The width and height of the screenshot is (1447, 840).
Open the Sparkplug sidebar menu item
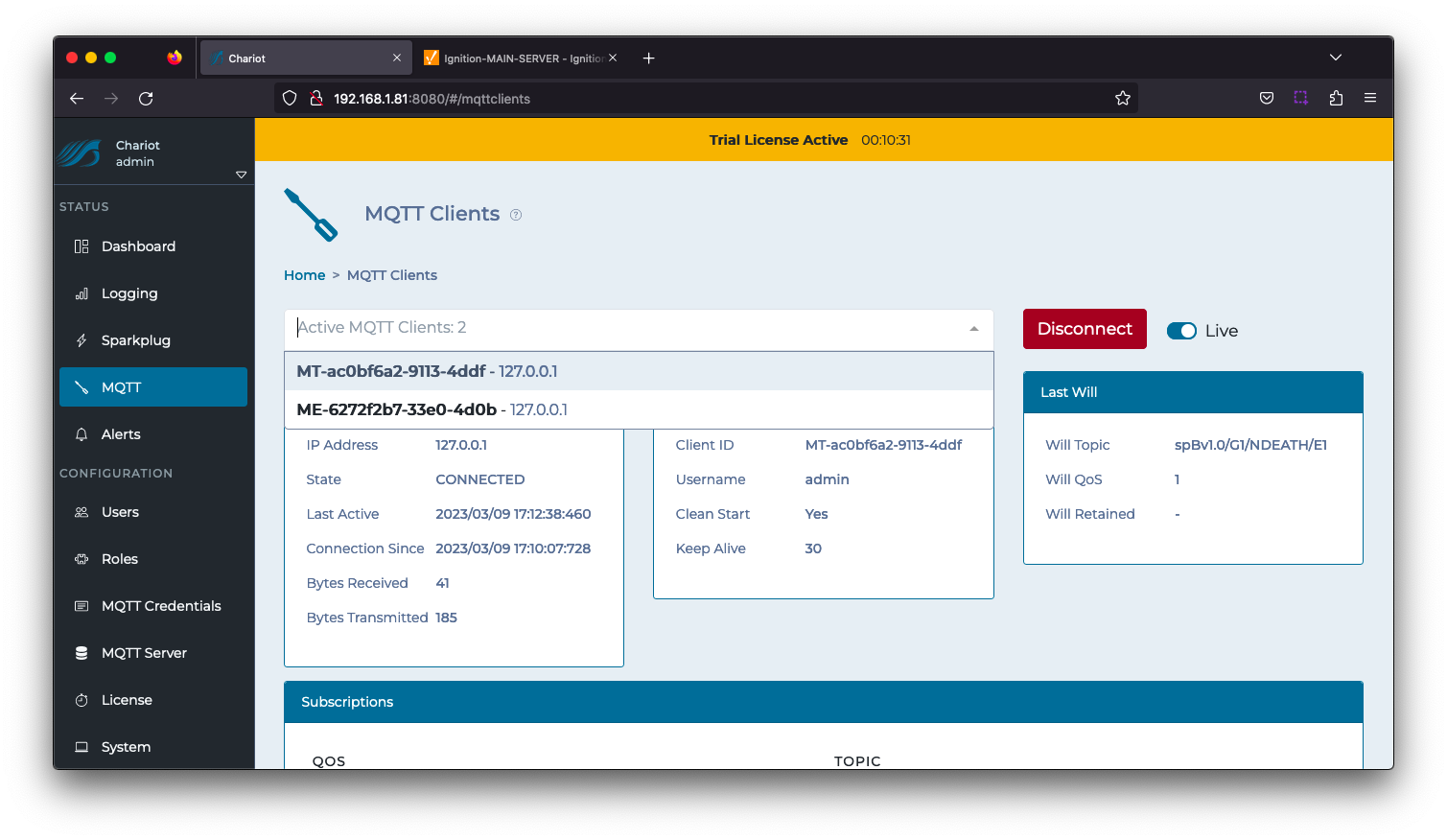pyautogui.click(x=153, y=340)
